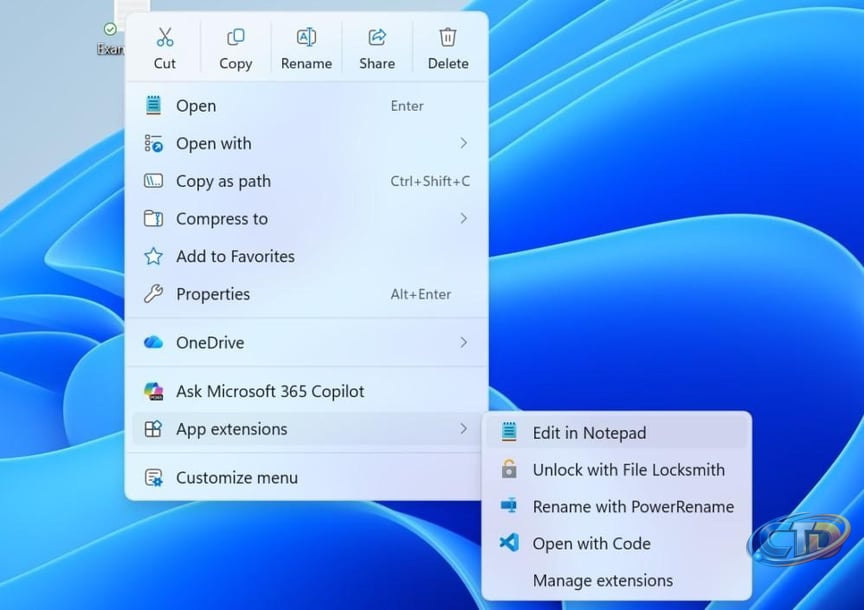864x610 pixels.
Task: Click the Open menu entry label
Action: 196,106
